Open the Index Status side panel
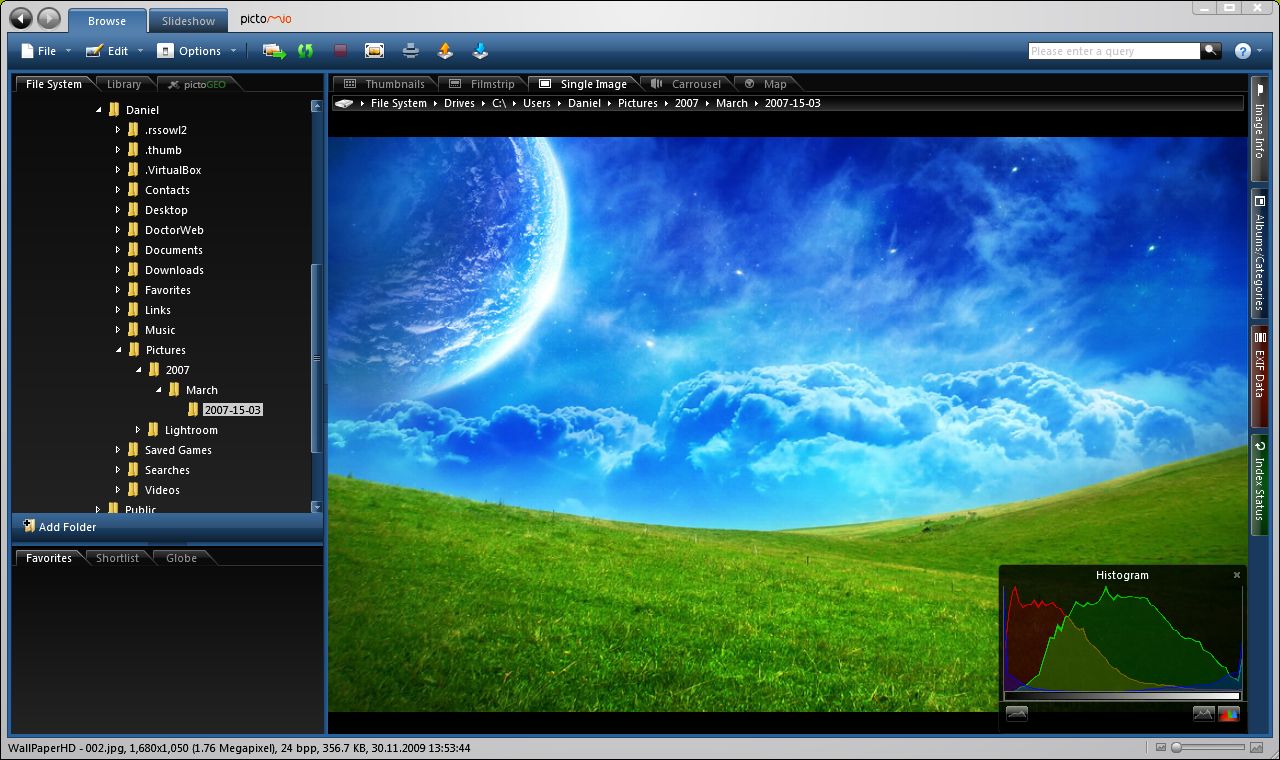 pos(1259,484)
